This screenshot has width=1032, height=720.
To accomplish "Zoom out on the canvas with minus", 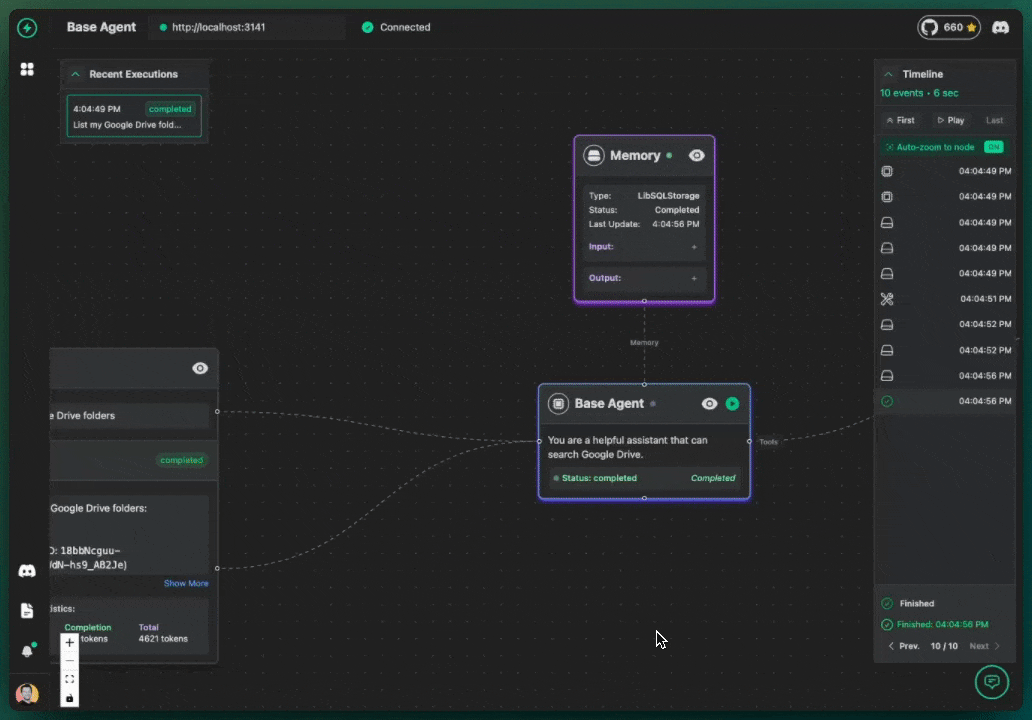I will pyautogui.click(x=70, y=660).
